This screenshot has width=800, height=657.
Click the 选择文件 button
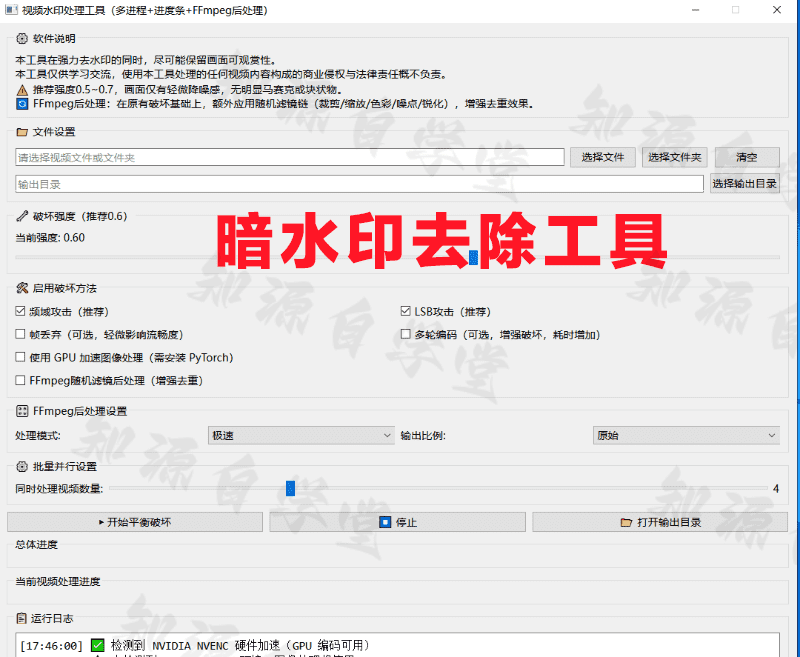click(x=603, y=157)
